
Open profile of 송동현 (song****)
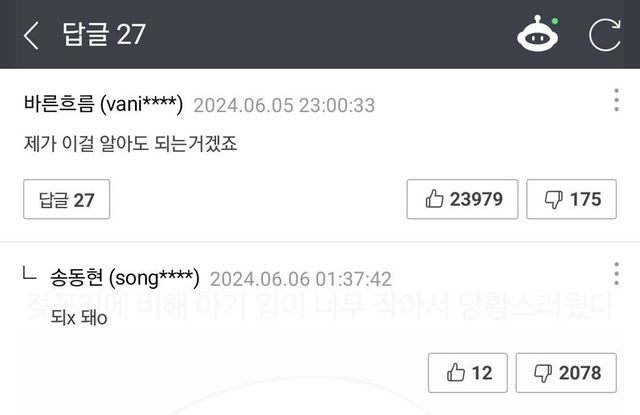[x=125, y=278]
